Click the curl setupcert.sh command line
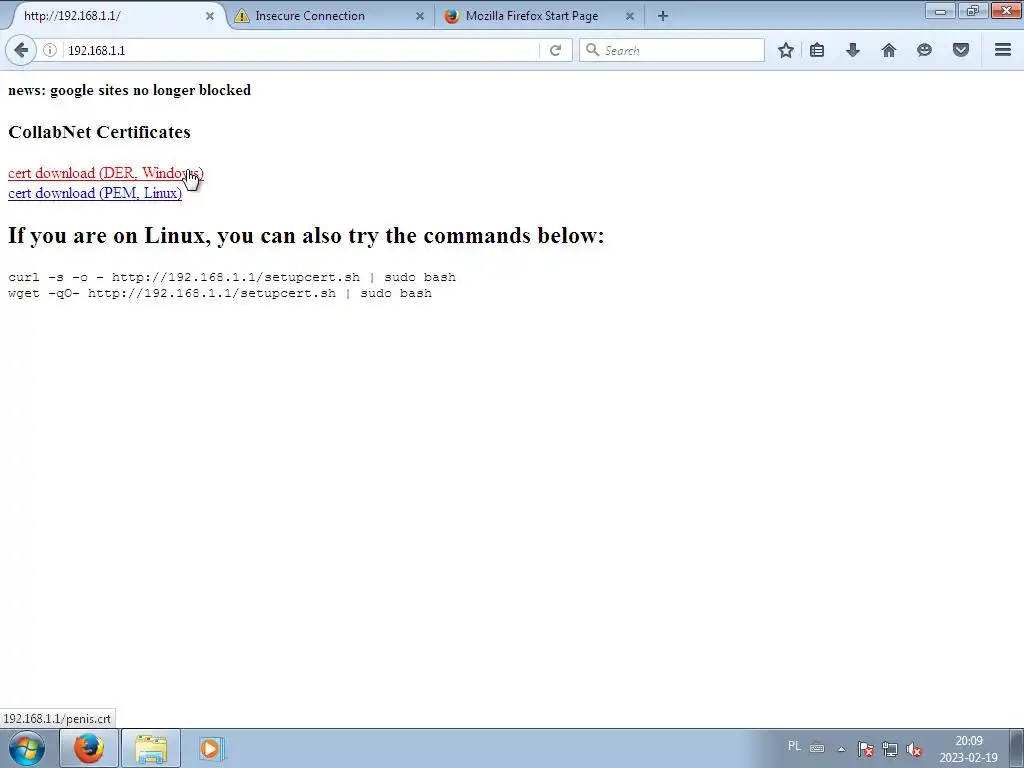Viewport: 1024px width, 768px height. click(232, 277)
